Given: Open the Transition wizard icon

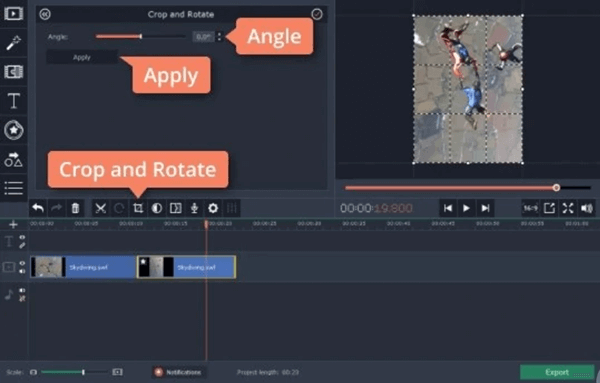Looking at the screenshot, I should 176,208.
